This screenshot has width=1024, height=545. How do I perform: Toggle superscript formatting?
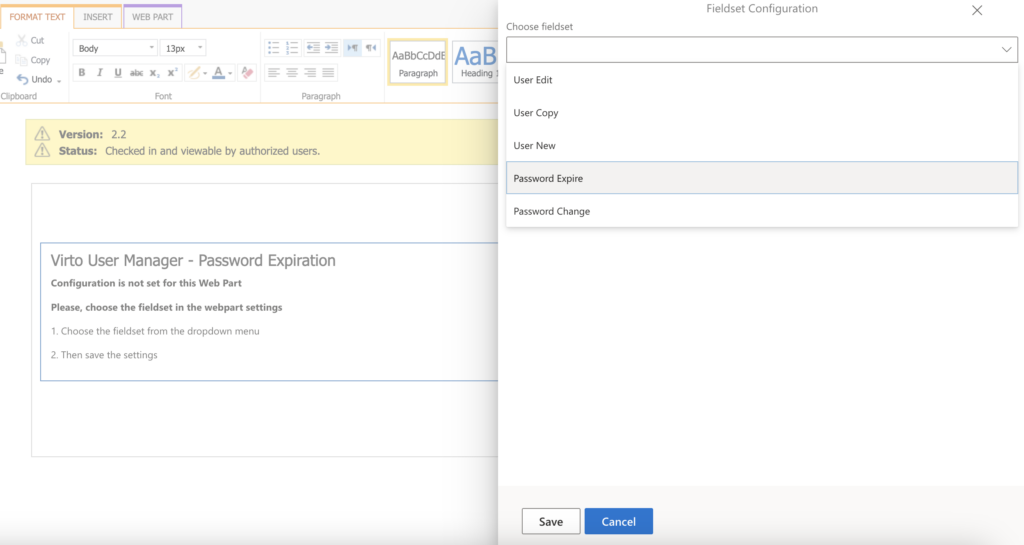click(x=173, y=73)
